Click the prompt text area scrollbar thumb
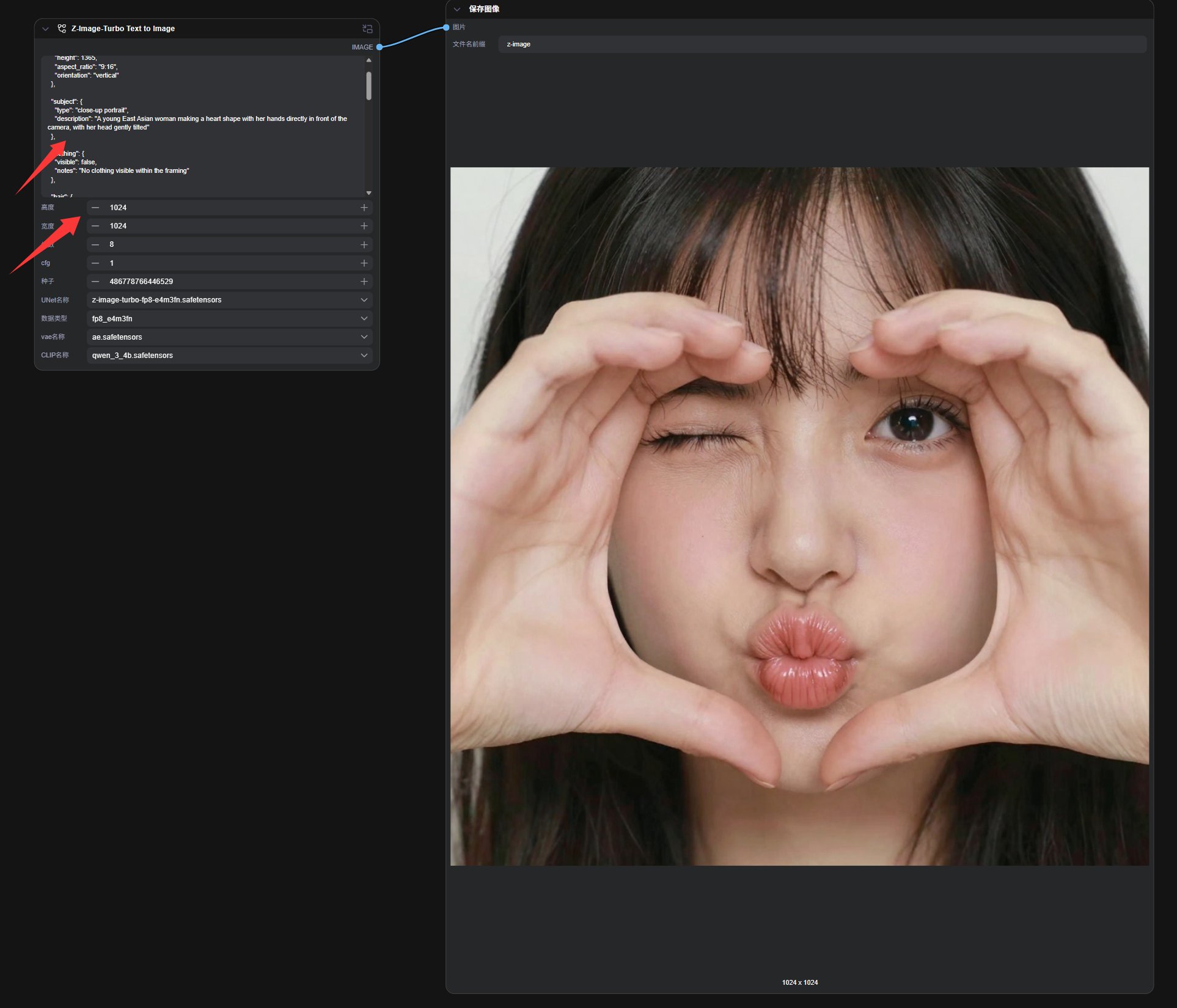 369,86
